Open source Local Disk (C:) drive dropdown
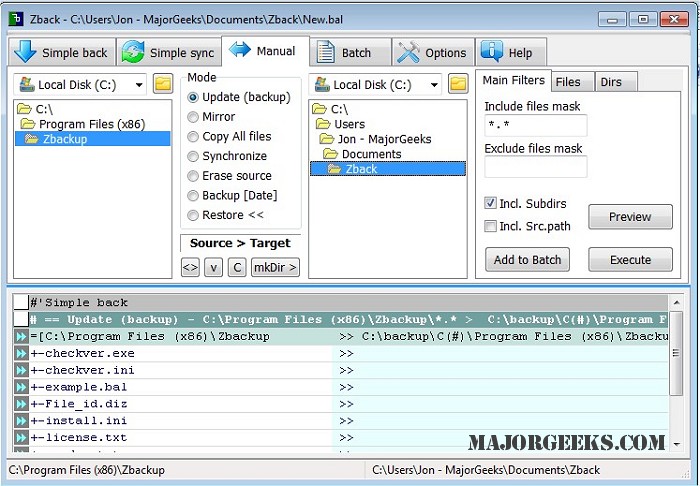The image size is (700, 486). 139,84
